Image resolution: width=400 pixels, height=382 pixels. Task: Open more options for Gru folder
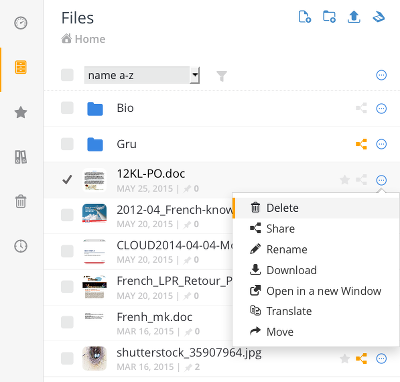coord(381,144)
